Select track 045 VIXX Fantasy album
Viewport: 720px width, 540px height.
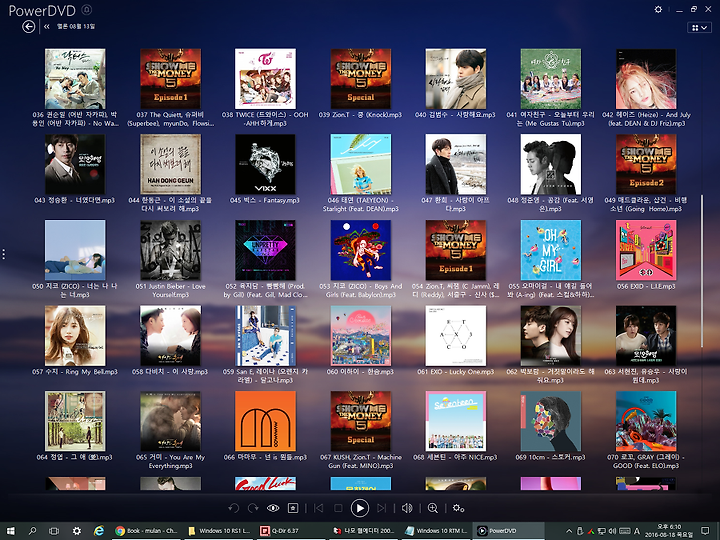[265, 164]
